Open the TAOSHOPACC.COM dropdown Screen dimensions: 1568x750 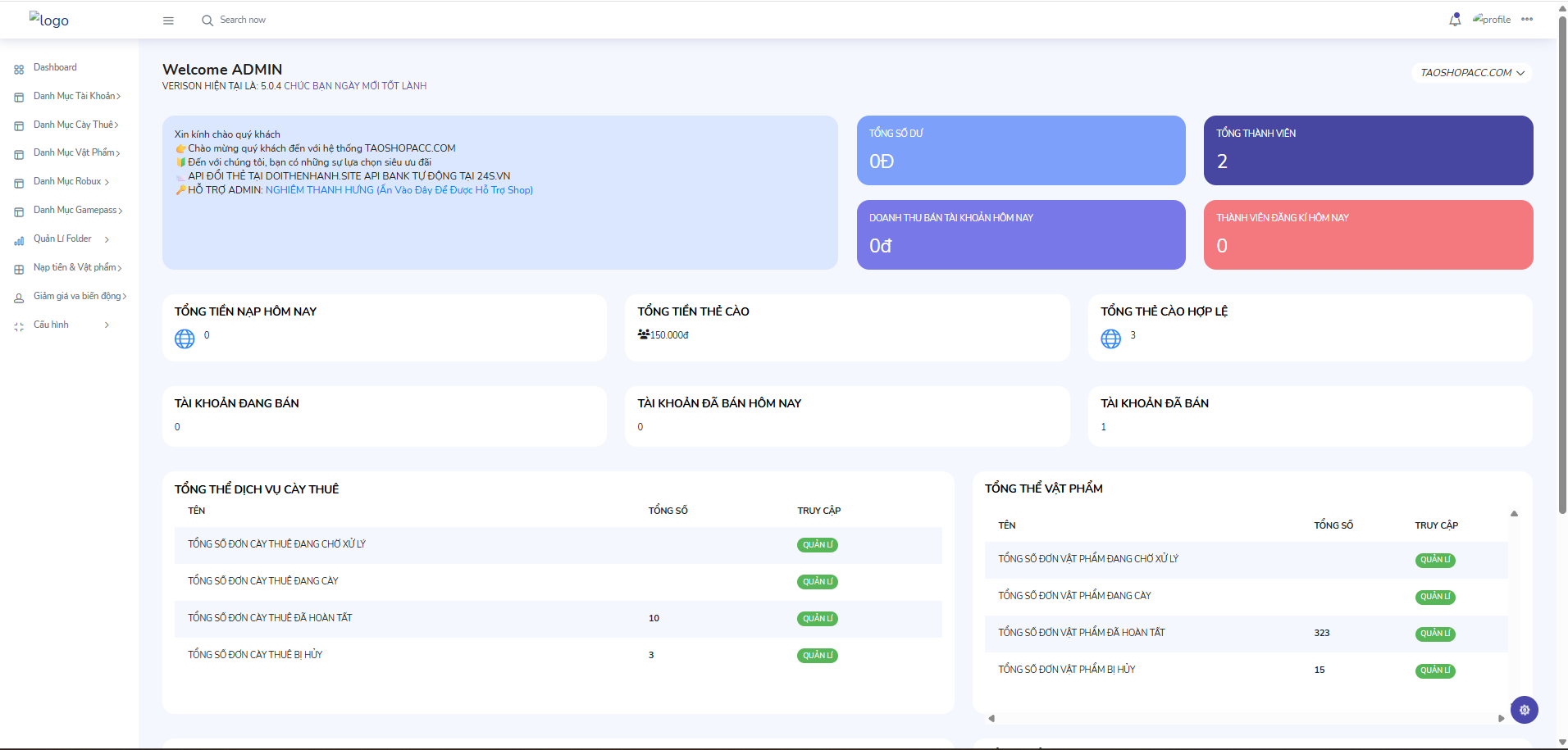click(1471, 73)
